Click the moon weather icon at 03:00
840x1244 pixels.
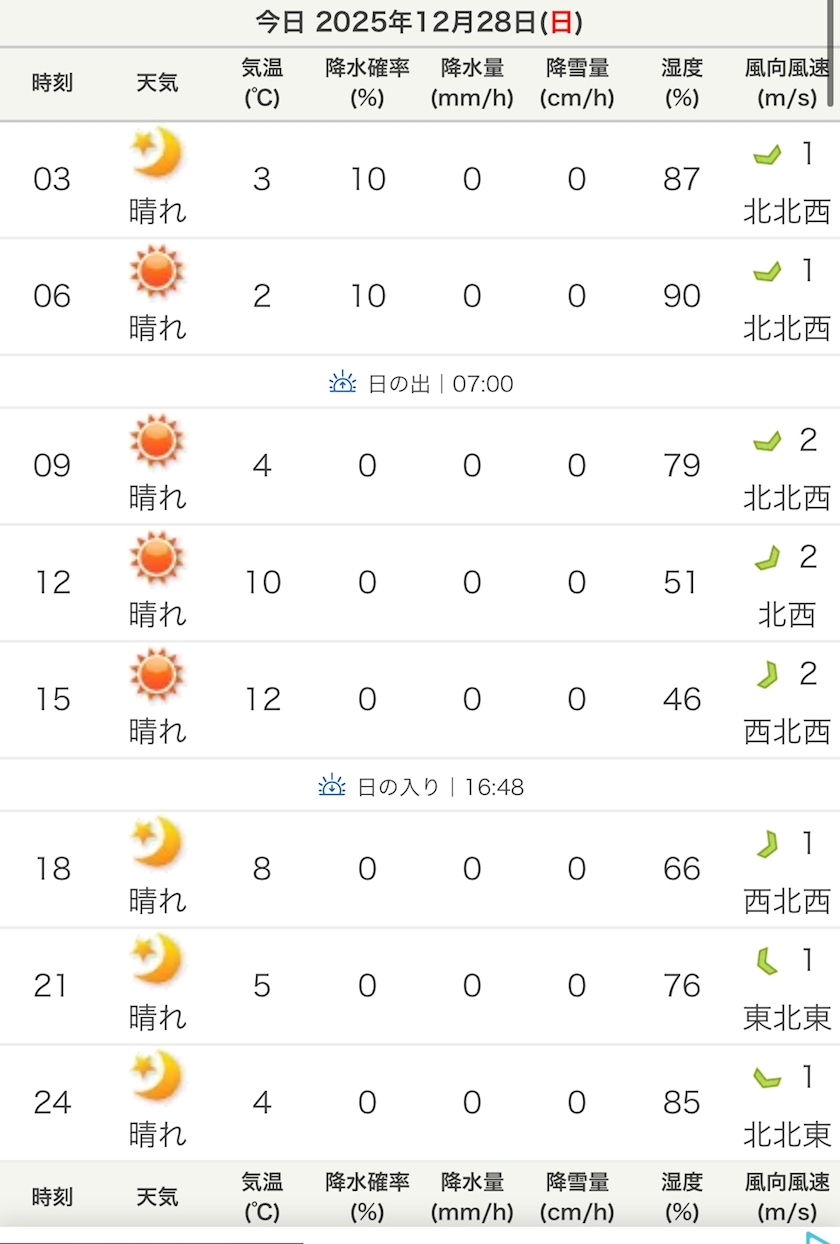click(x=157, y=154)
